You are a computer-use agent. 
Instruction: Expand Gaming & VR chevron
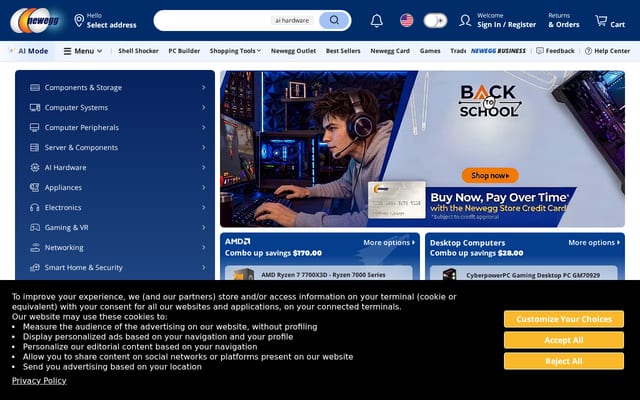[x=204, y=227]
